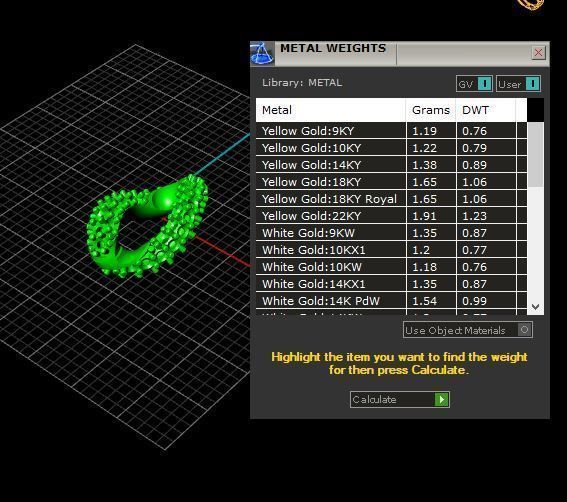Select White Gold:14K PdW row
The height and width of the screenshot is (502, 567).
tap(391, 301)
